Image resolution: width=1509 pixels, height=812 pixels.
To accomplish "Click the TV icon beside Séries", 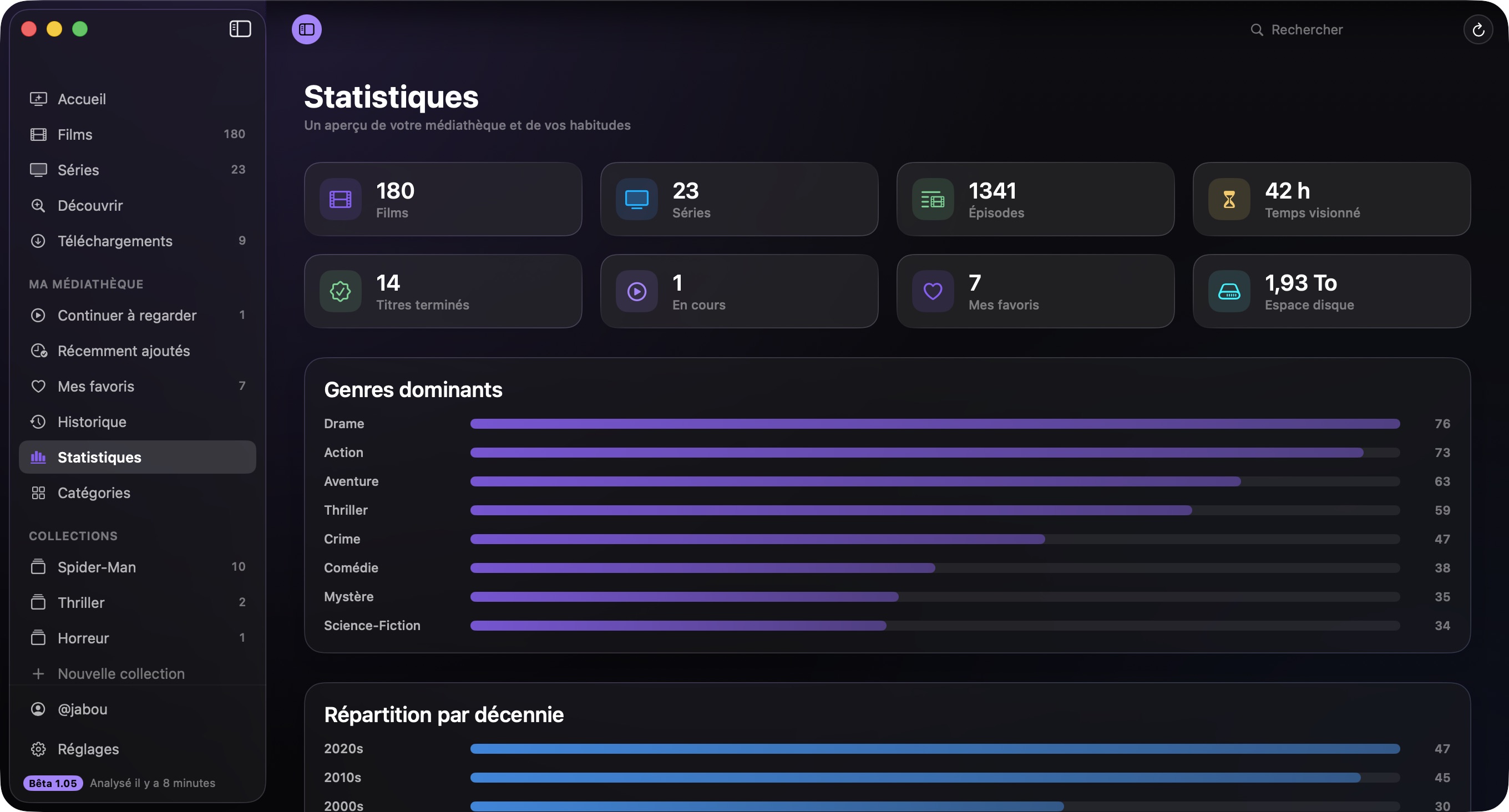I will coord(38,170).
